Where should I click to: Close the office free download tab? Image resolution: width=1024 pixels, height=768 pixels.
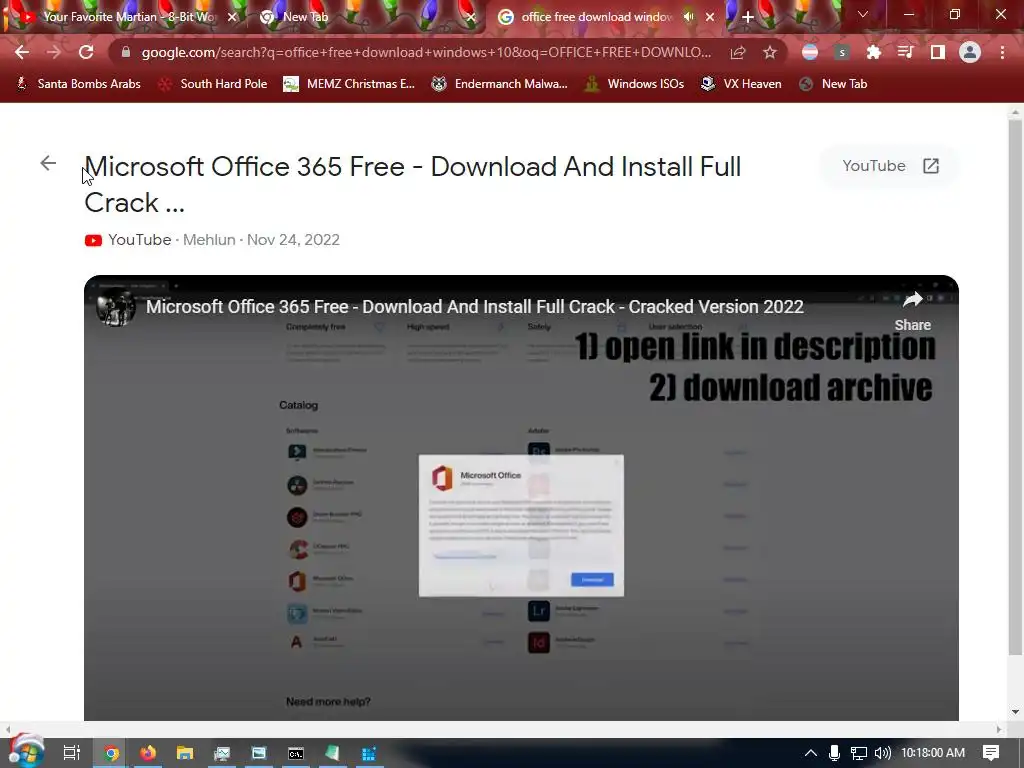(710, 17)
